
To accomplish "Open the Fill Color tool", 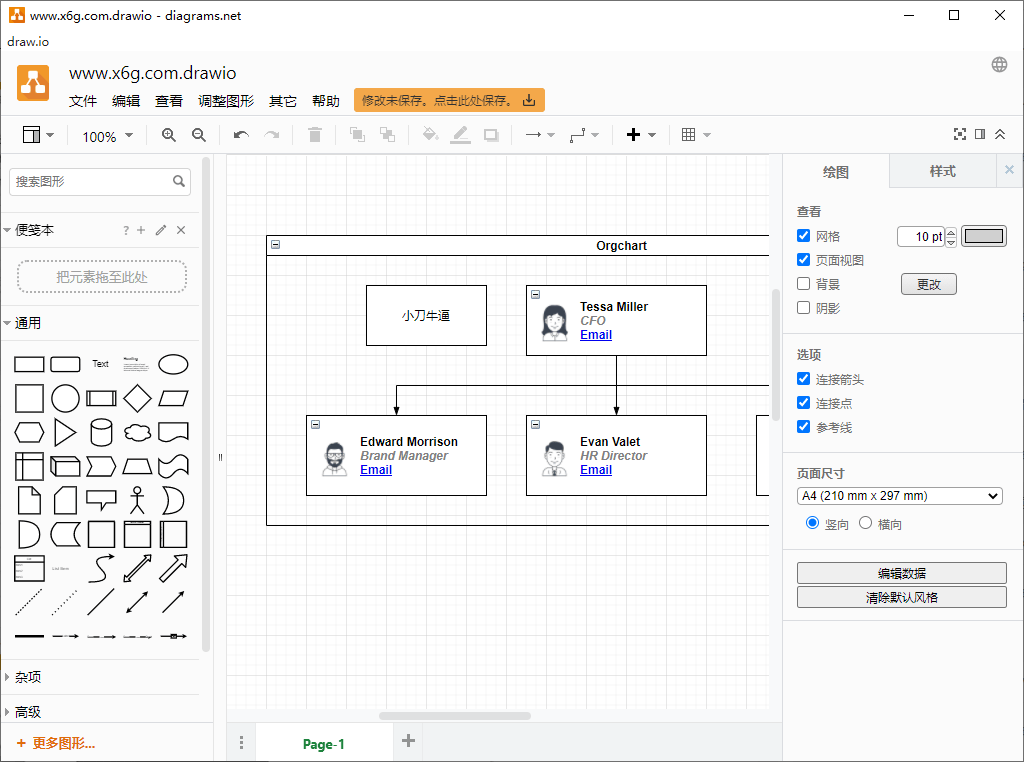I will pos(428,134).
